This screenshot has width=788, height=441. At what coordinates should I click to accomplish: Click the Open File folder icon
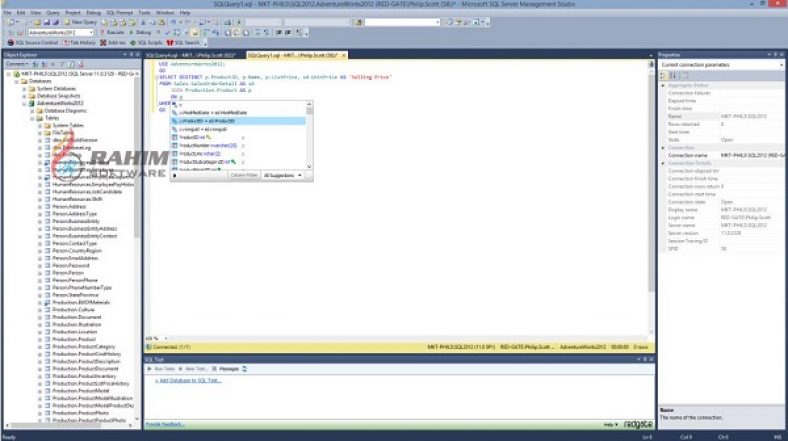37,22
